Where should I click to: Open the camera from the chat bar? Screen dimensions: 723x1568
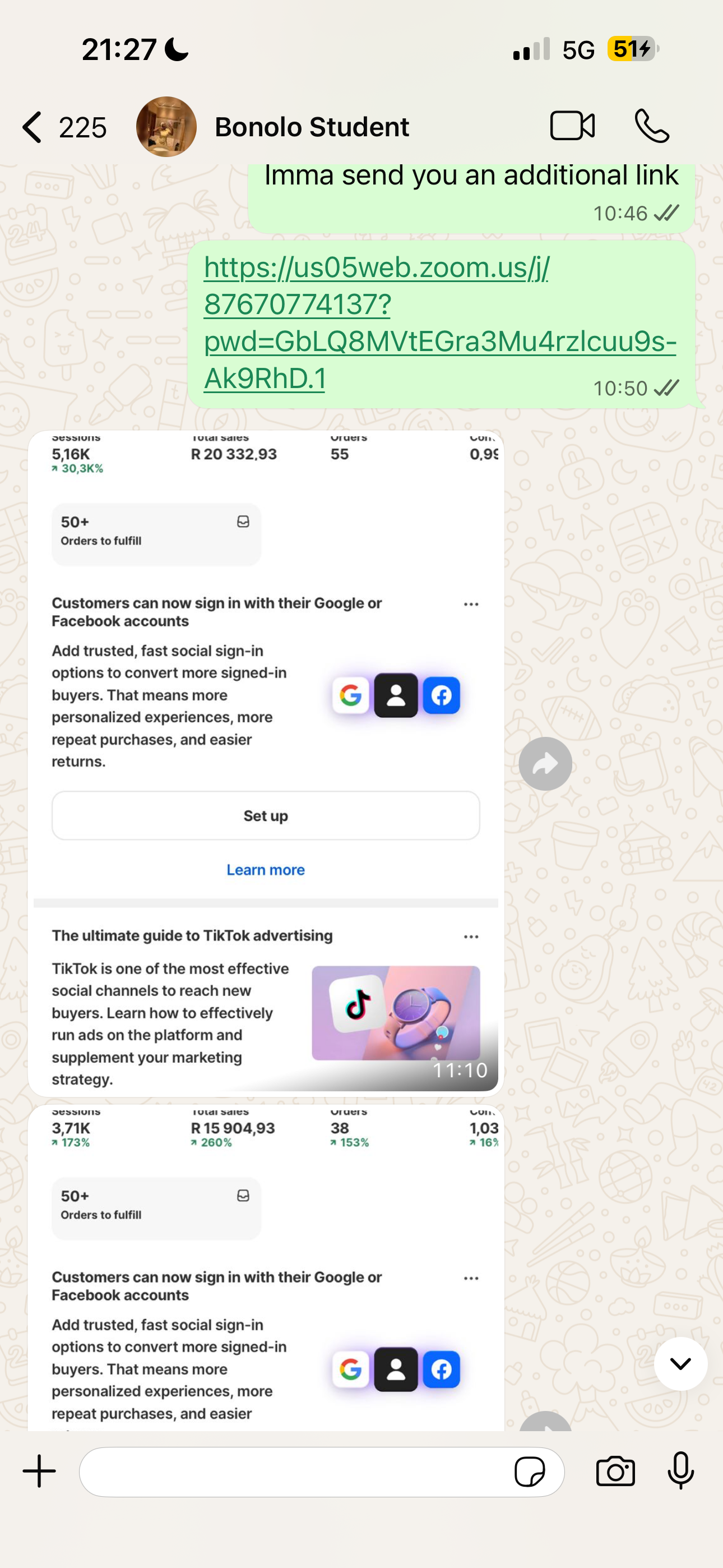pos(615,1472)
